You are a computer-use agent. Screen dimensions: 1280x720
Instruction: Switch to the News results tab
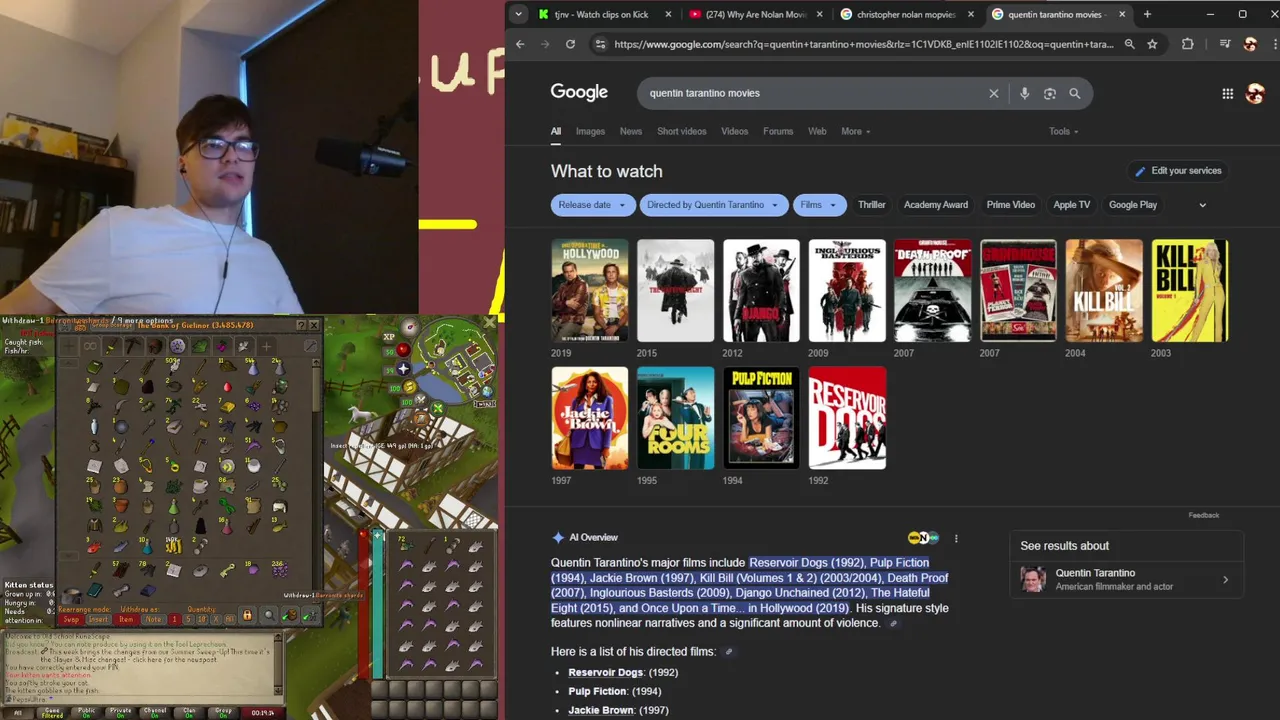pyautogui.click(x=630, y=131)
